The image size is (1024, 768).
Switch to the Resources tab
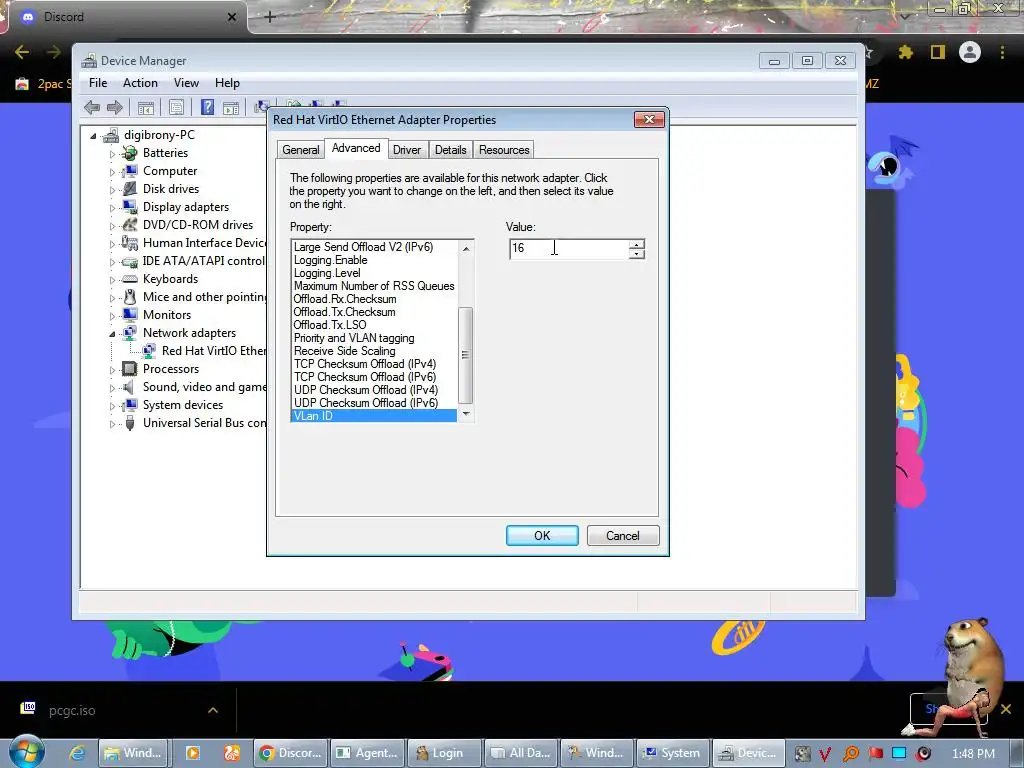[504, 150]
